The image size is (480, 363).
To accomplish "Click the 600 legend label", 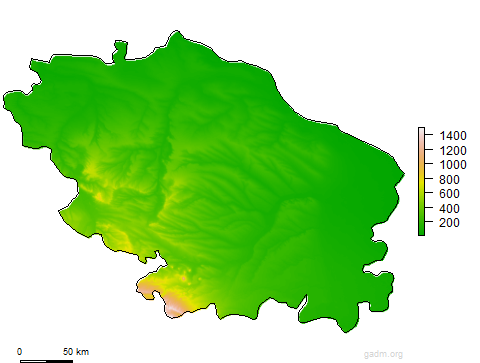I will pyautogui.click(x=449, y=194).
